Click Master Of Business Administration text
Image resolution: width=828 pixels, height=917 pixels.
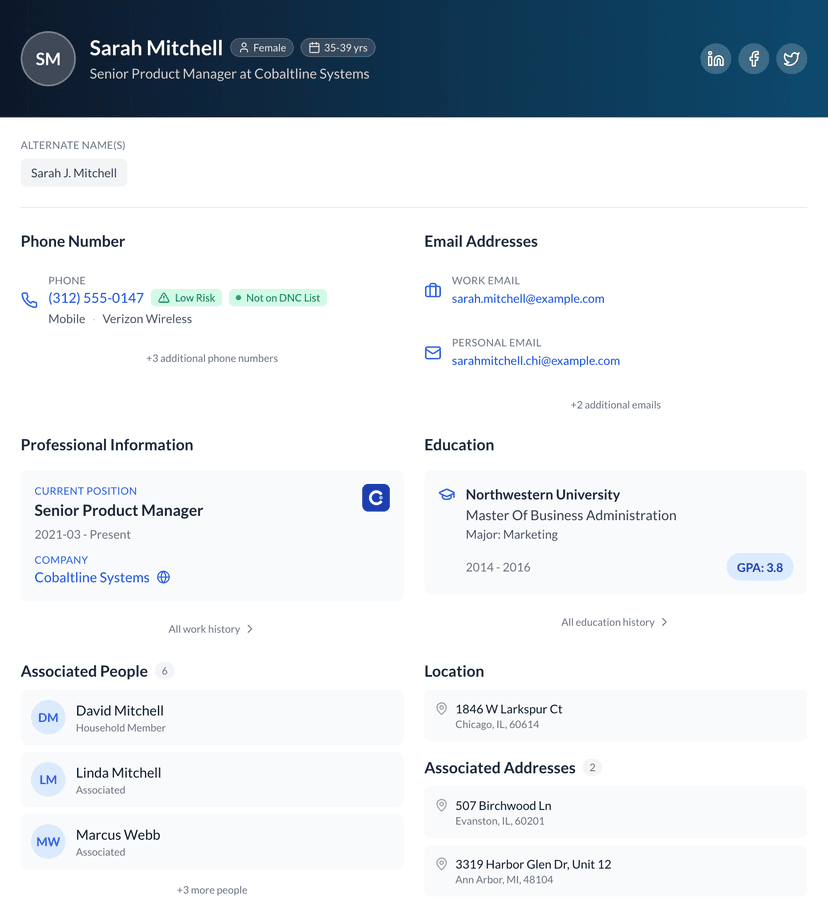(x=571, y=515)
